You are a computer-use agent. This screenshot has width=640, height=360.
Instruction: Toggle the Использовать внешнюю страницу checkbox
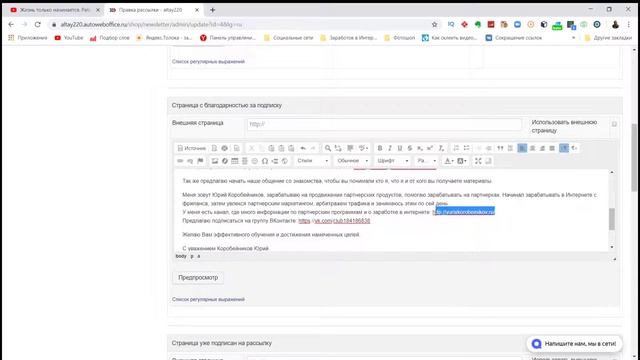point(614,124)
